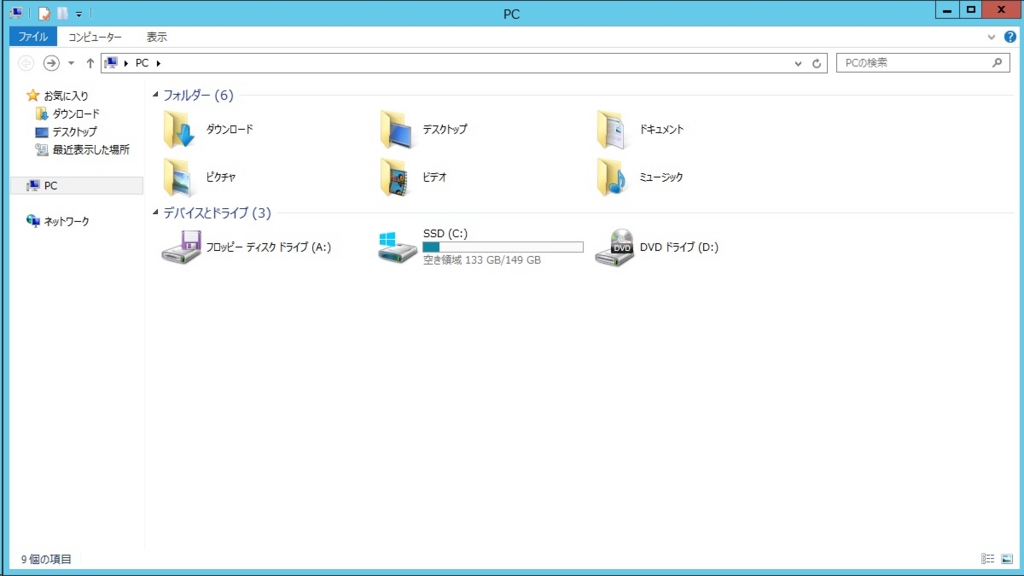Go up one level with up arrow

(90, 63)
